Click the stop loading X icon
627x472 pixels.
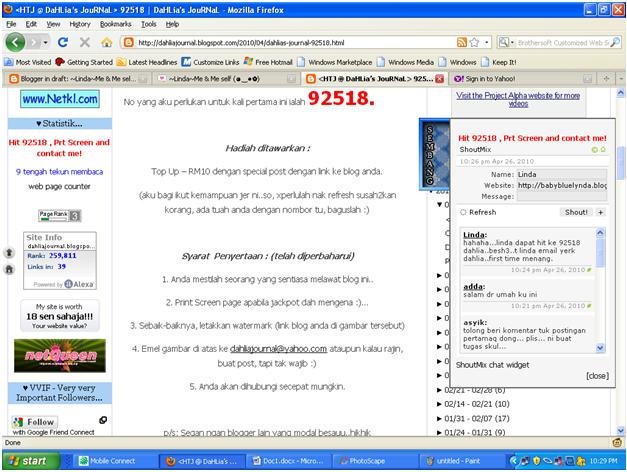coord(84,42)
